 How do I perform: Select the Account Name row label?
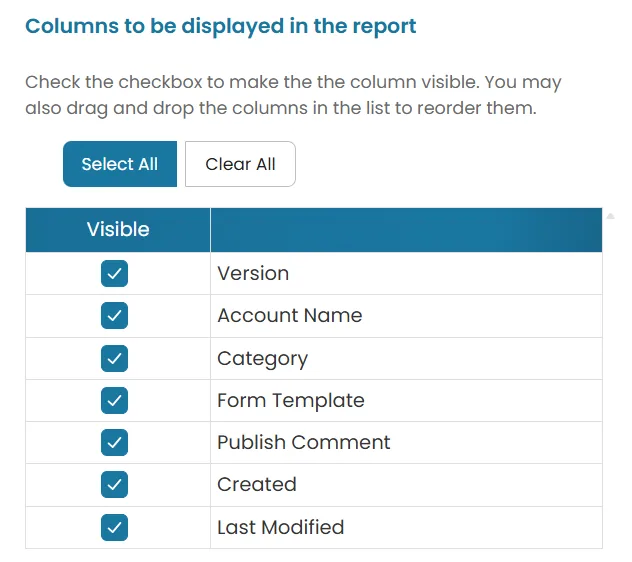coord(290,315)
